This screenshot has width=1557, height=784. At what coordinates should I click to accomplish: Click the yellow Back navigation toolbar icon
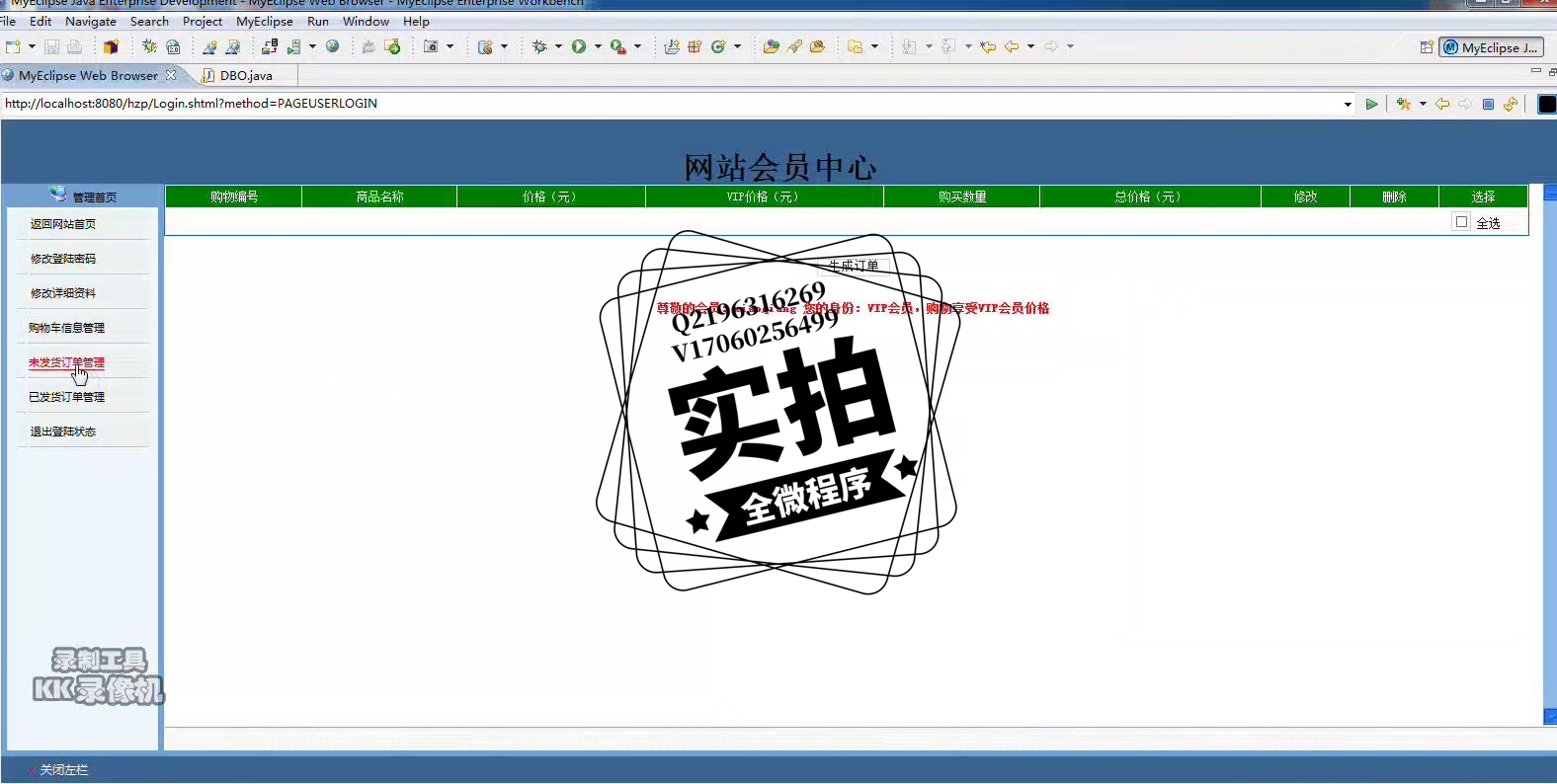(1012, 46)
